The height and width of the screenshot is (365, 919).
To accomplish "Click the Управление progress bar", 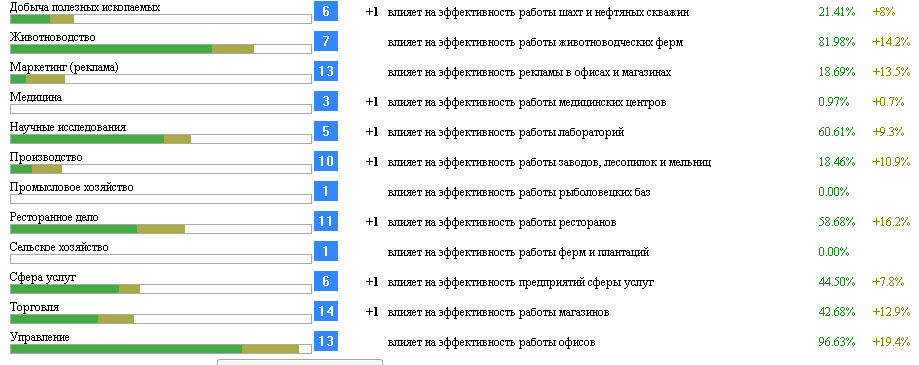I will click(161, 349).
